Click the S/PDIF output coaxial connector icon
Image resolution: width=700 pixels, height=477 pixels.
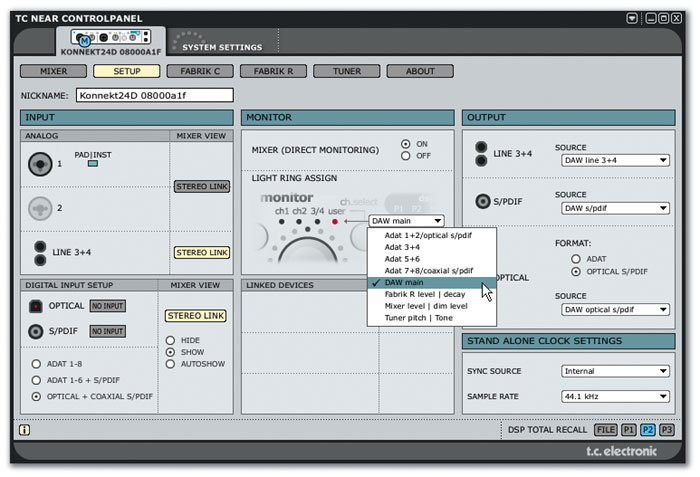click(483, 200)
